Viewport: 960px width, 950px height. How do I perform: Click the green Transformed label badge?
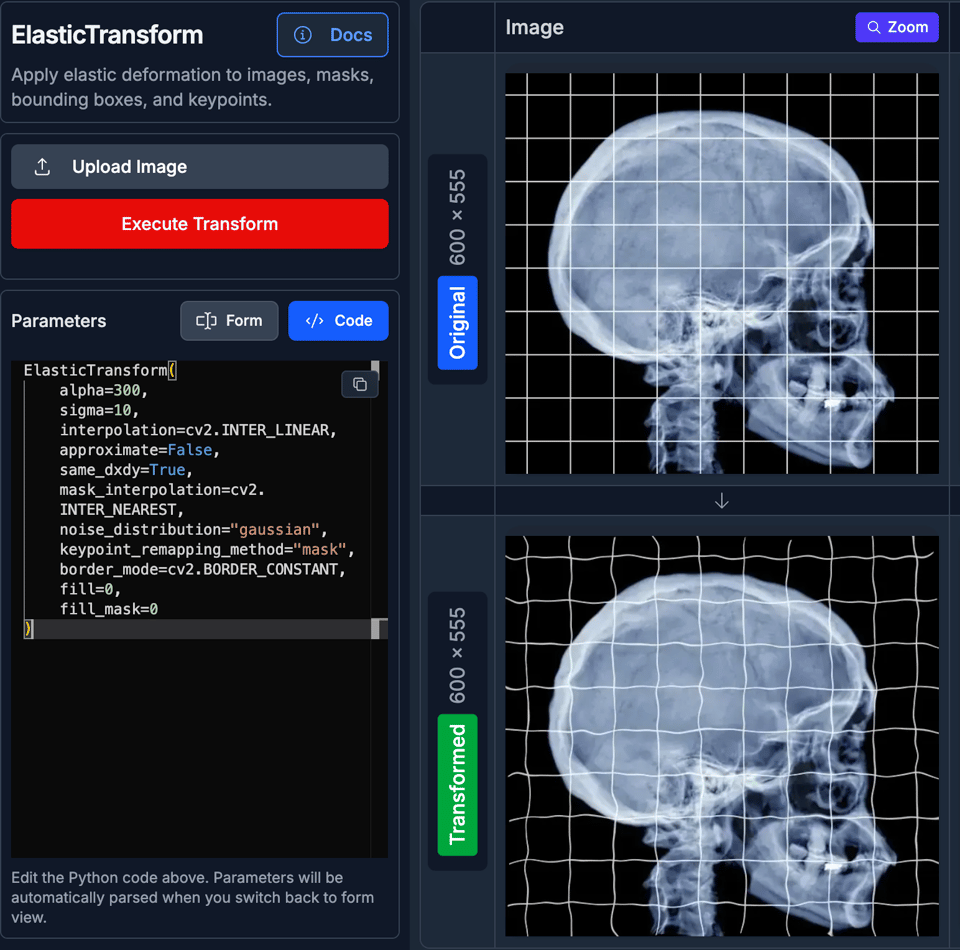[x=458, y=784]
